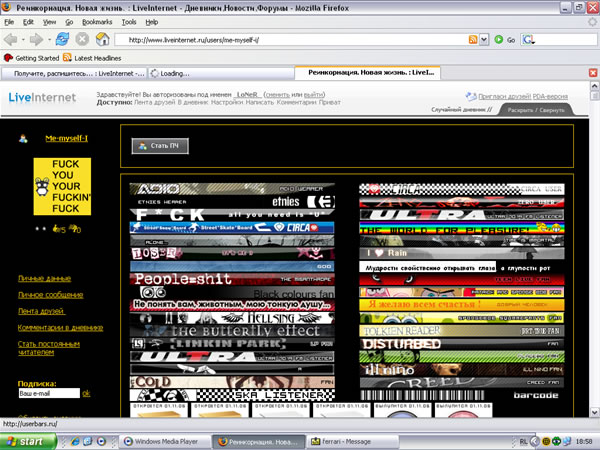
Task: Click the ok link next to e-mail field
Action: tap(86, 393)
